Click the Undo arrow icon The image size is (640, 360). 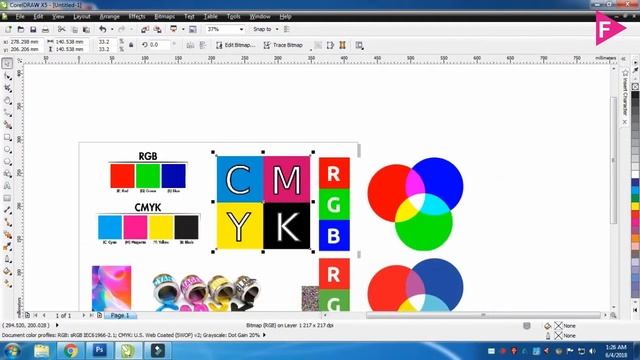(102, 29)
